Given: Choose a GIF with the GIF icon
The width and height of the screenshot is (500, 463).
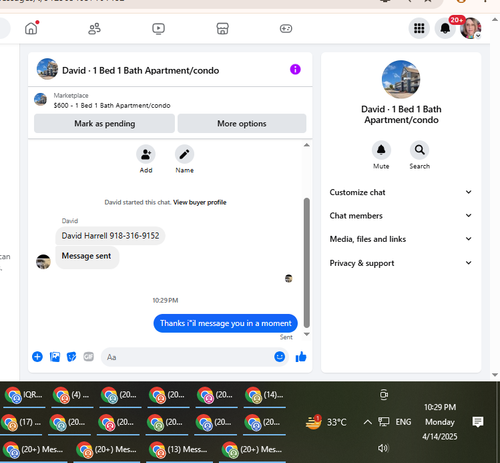Looking at the screenshot, I should pyautogui.click(x=88, y=357).
